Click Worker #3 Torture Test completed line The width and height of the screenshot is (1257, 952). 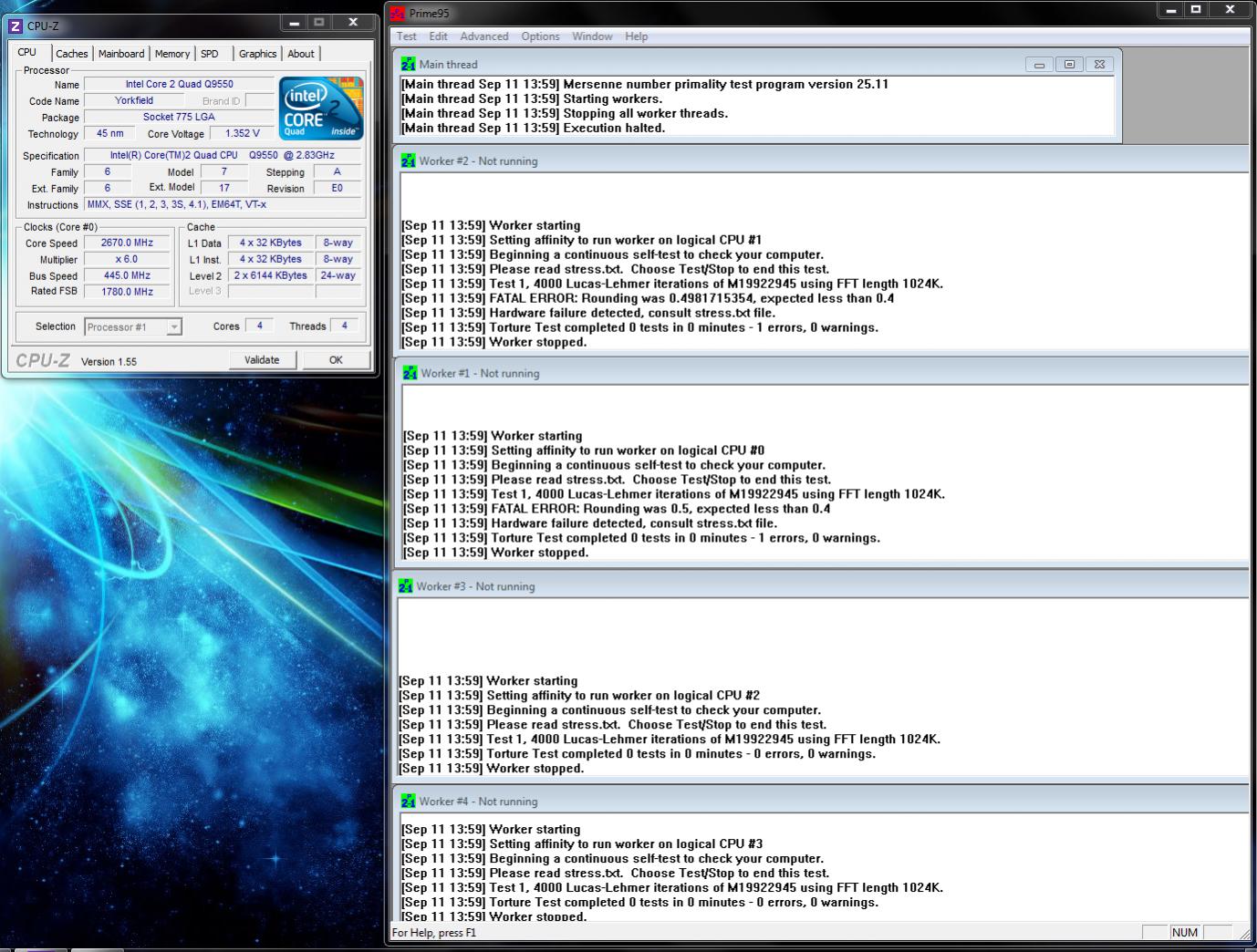point(637,754)
